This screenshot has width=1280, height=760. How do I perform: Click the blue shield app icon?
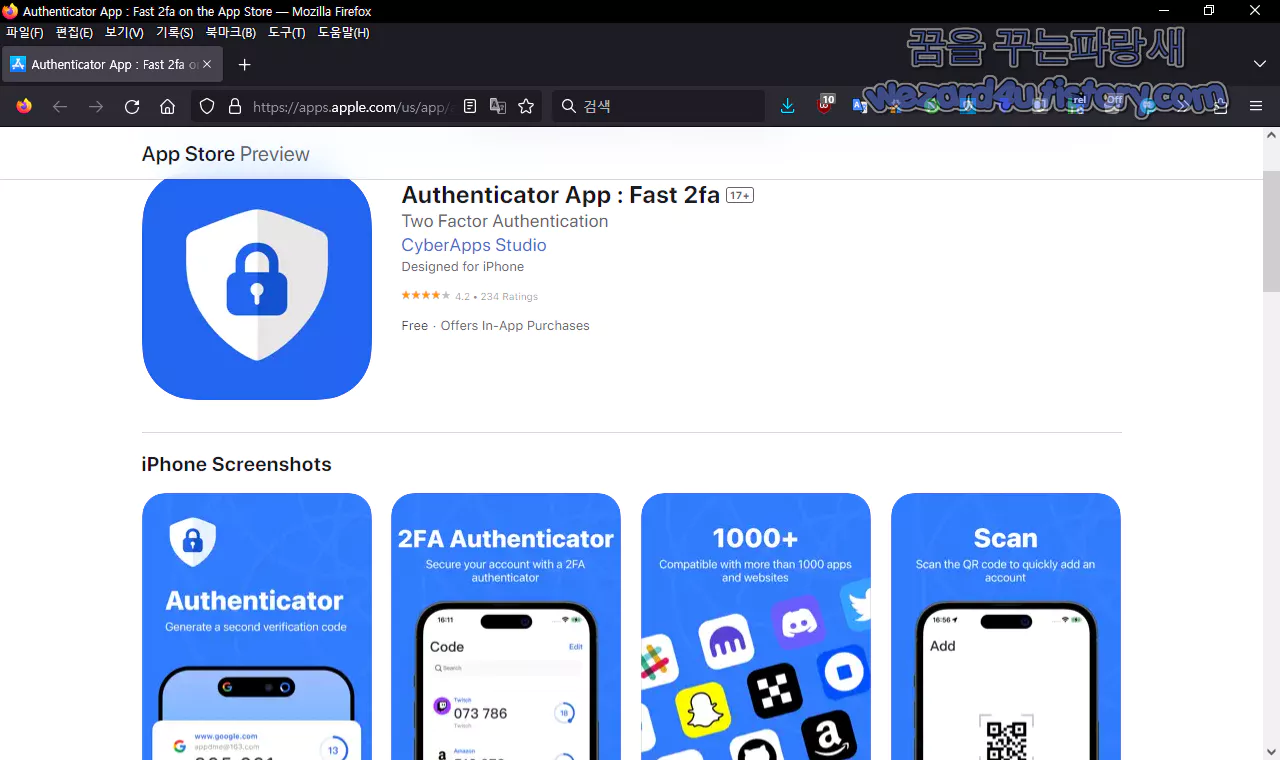click(x=257, y=288)
